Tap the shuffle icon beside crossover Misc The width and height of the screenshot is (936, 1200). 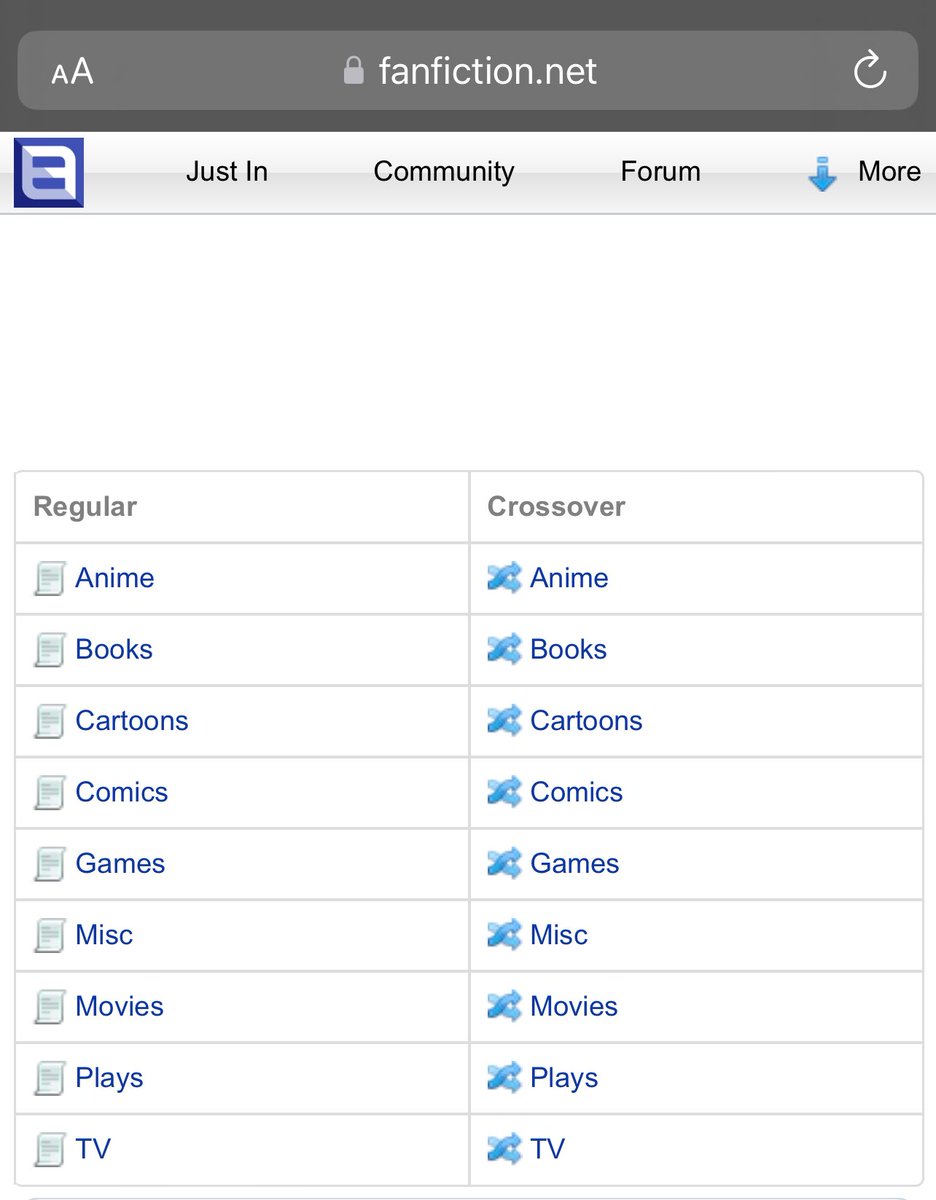click(x=504, y=936)
